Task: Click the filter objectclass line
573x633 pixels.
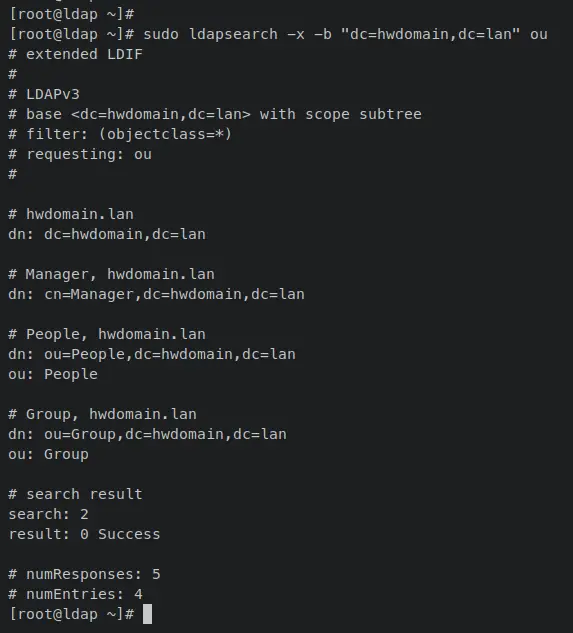Action: (120, 134)
